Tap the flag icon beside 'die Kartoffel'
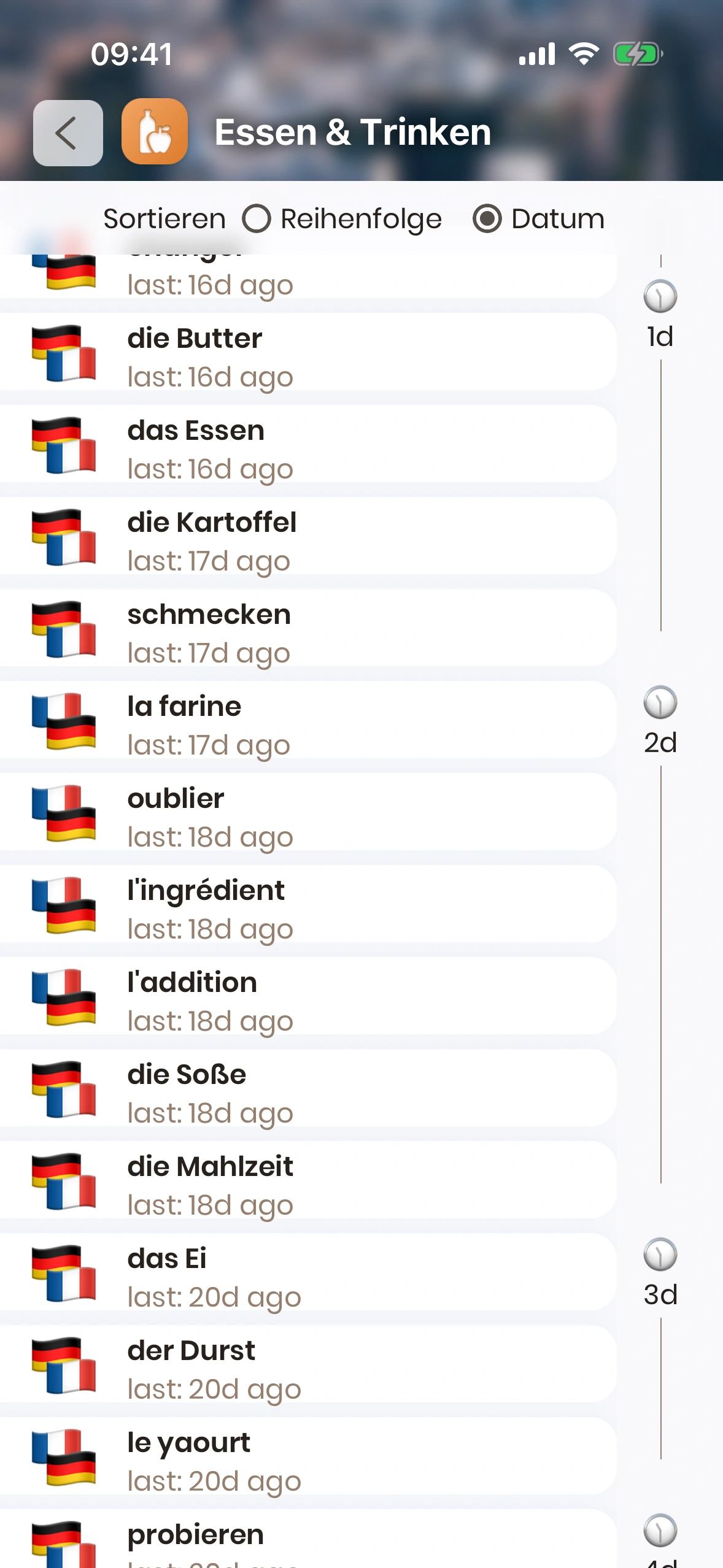Screen dimensions: 723x1568 (x=64, y=537)
